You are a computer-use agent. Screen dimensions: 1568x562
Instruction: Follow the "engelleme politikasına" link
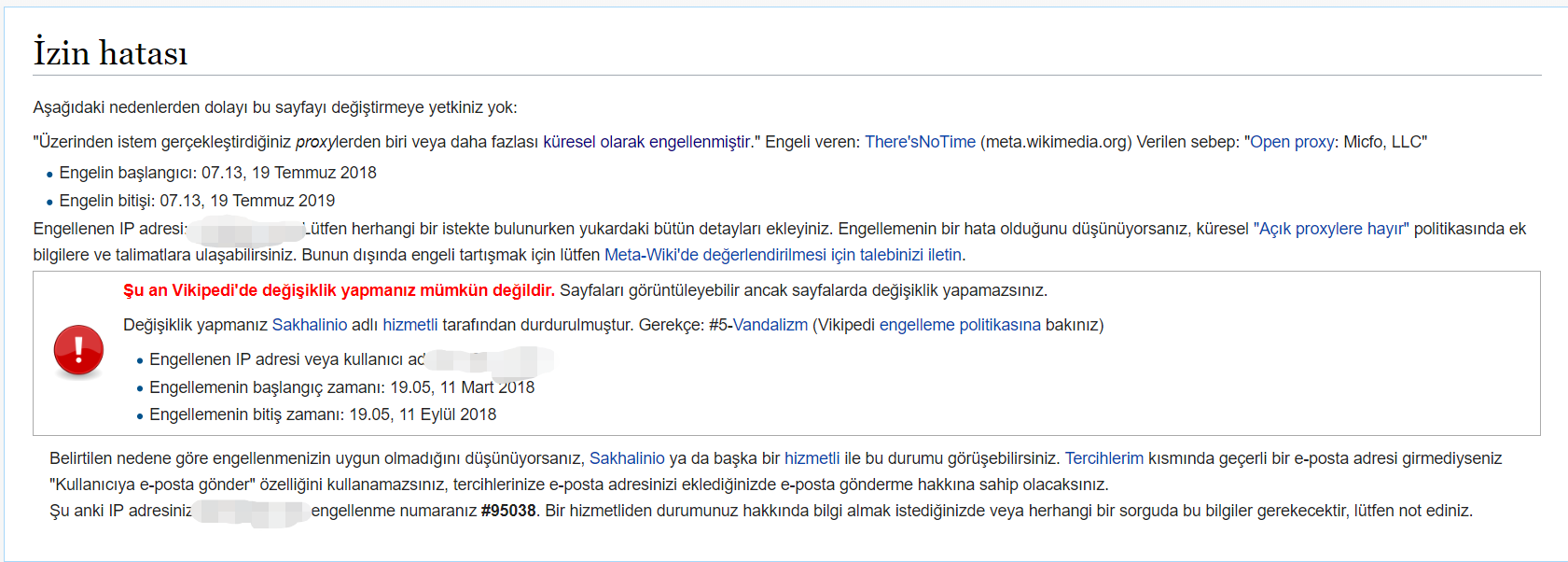pos(959,325)
